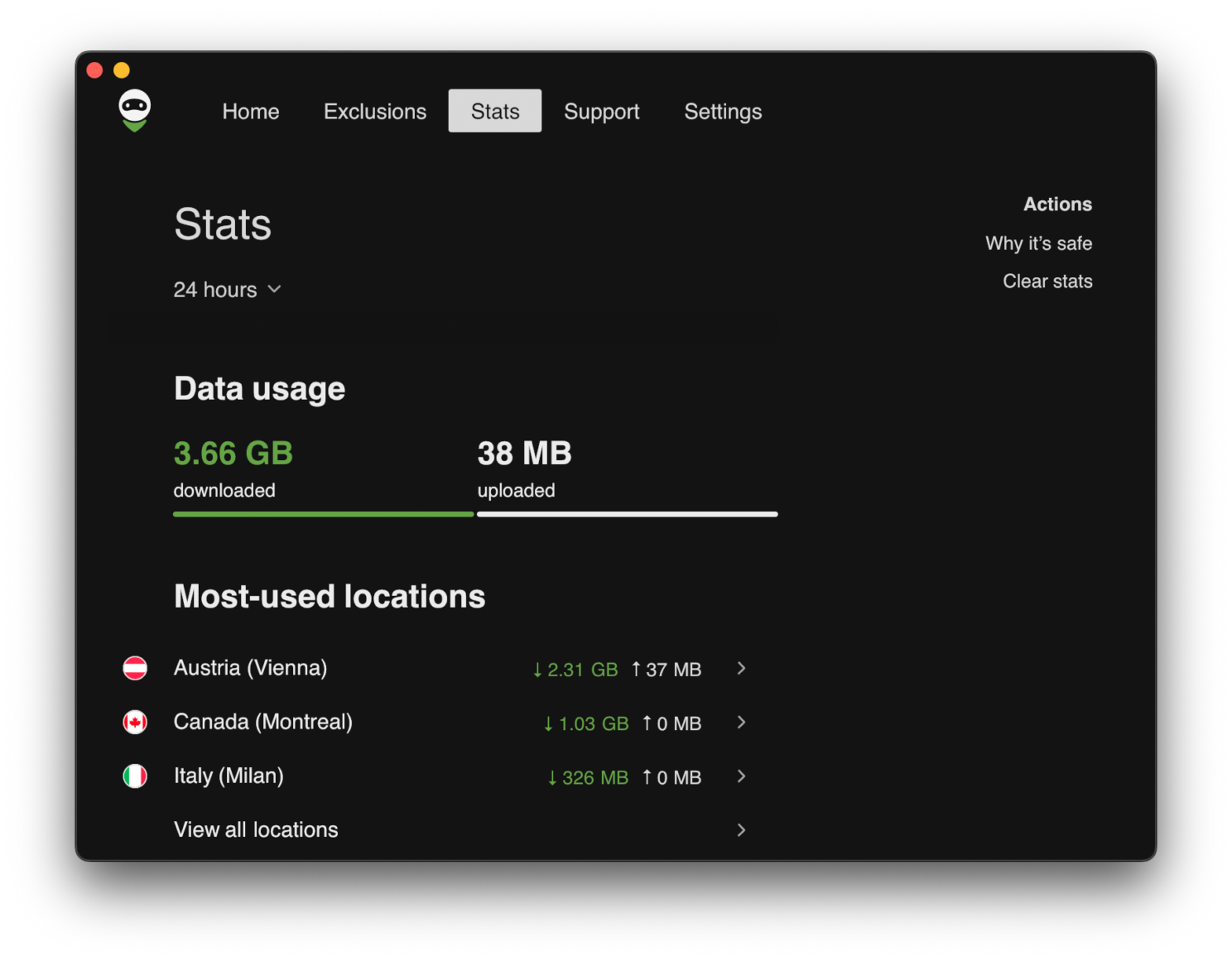This screenshot has width=1232, height=961.
Task: Close the window with red button
Action: 94,70
